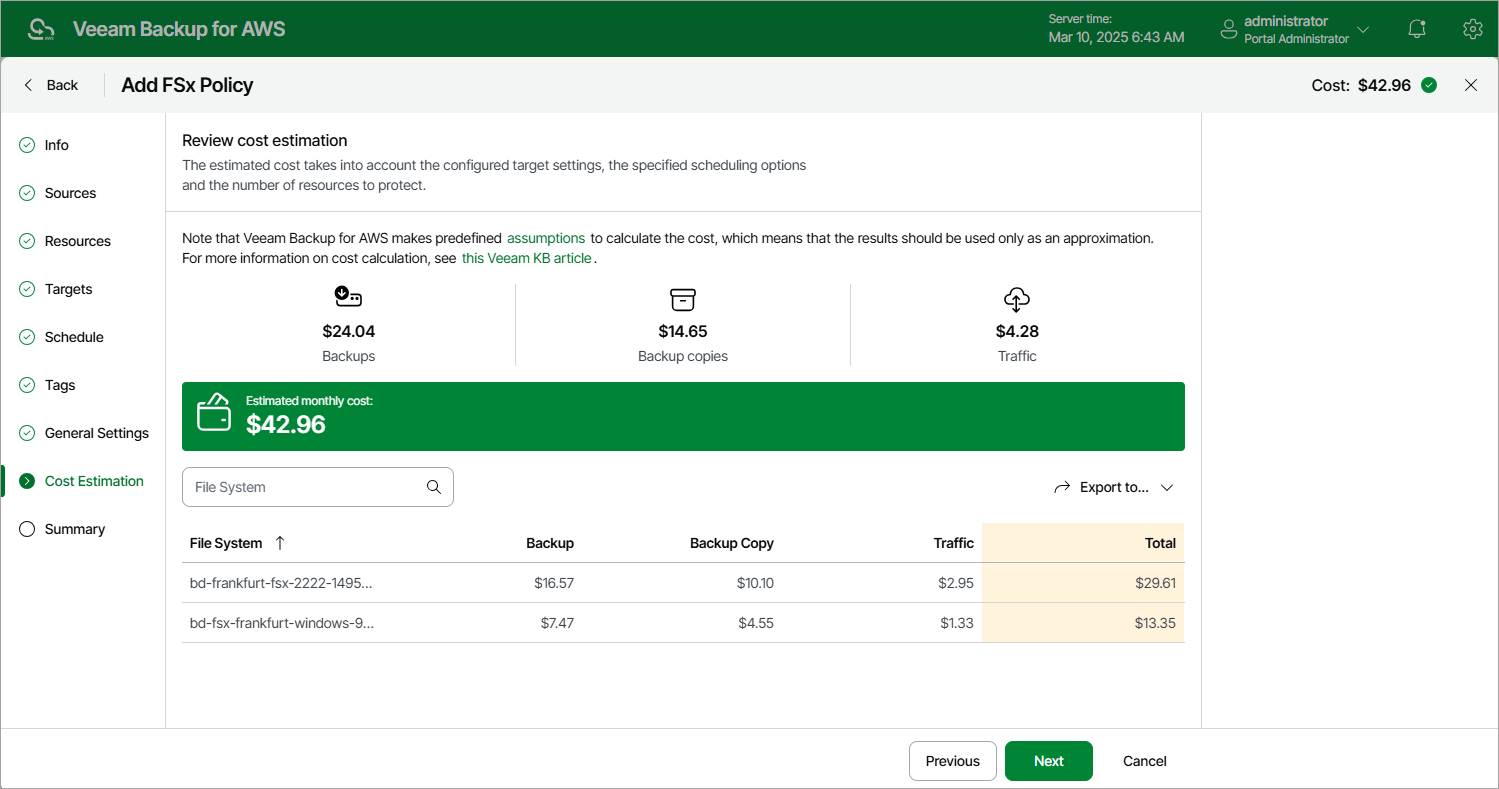Screen dimensions: 1499x789
Task: Click the wallet icon in the monthly cost banner
Action: tap(214, 411)
